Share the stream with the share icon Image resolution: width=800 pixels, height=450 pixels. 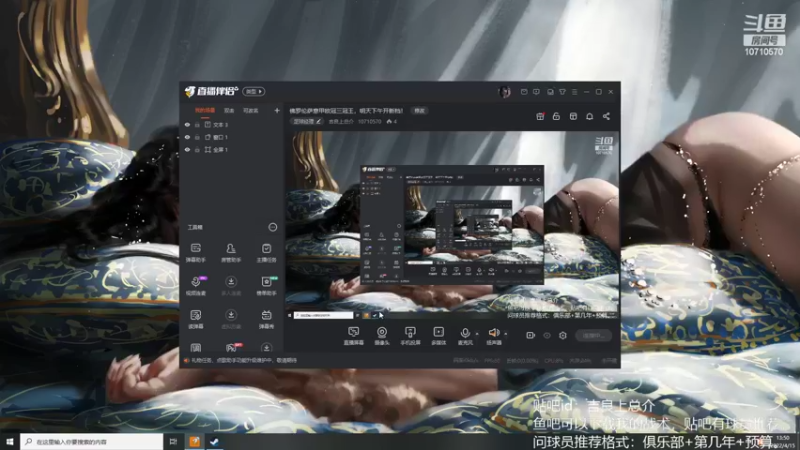point(606,116)
